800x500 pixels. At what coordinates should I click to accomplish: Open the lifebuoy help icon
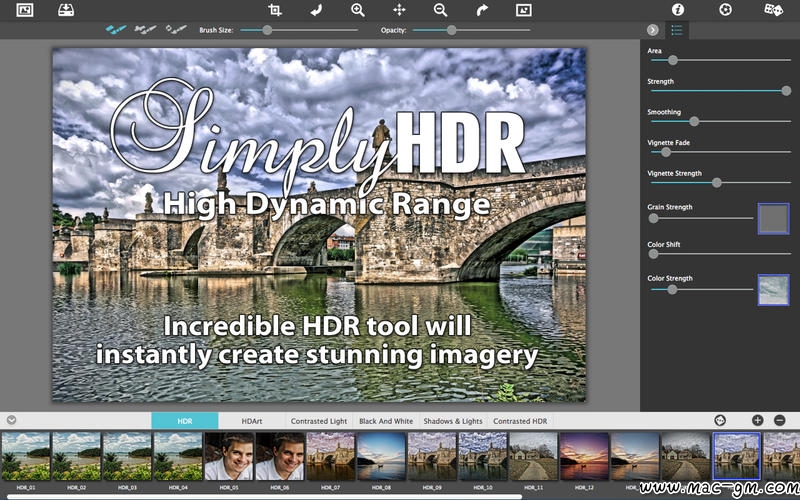[725, 10]
